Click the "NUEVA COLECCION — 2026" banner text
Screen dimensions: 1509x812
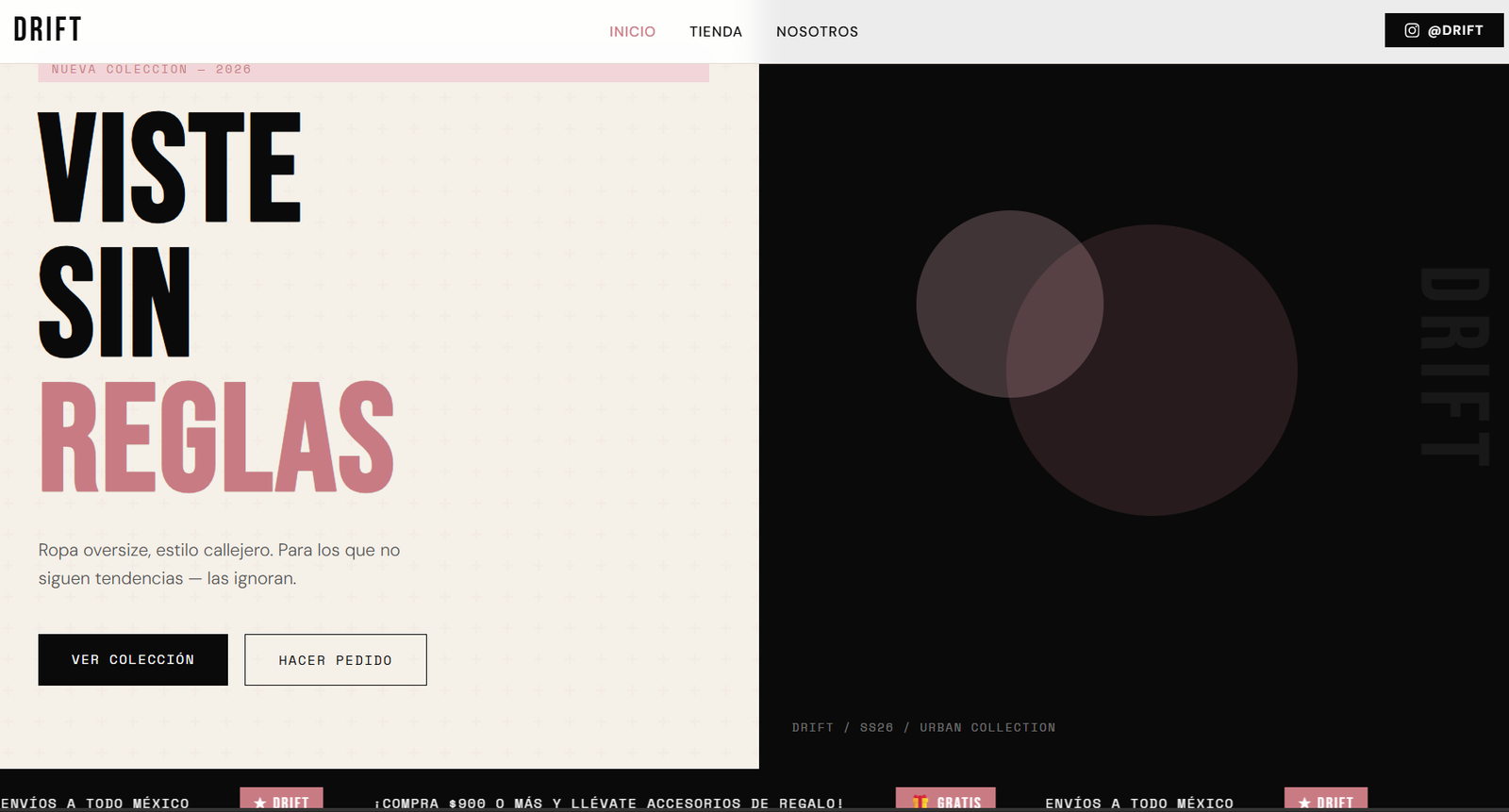151,70
